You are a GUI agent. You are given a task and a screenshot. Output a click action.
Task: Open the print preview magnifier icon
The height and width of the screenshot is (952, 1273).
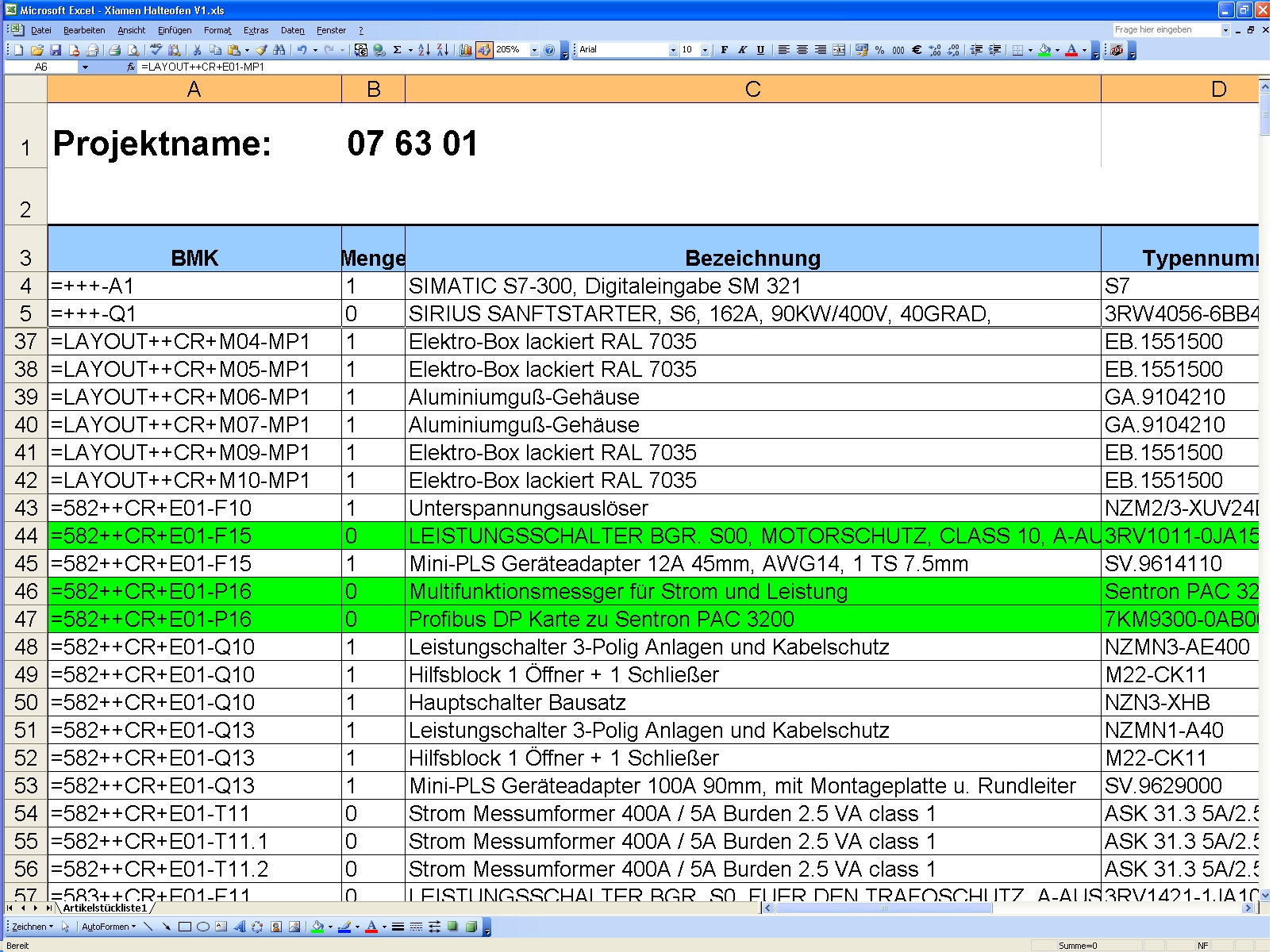[133, 50]
